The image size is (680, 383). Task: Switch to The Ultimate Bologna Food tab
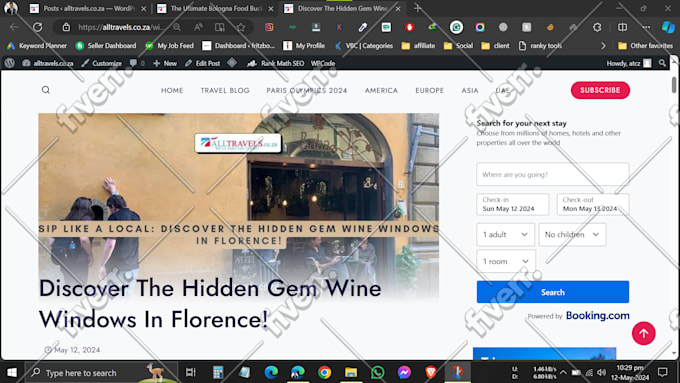pyautogui.click(x=216, y=8)
